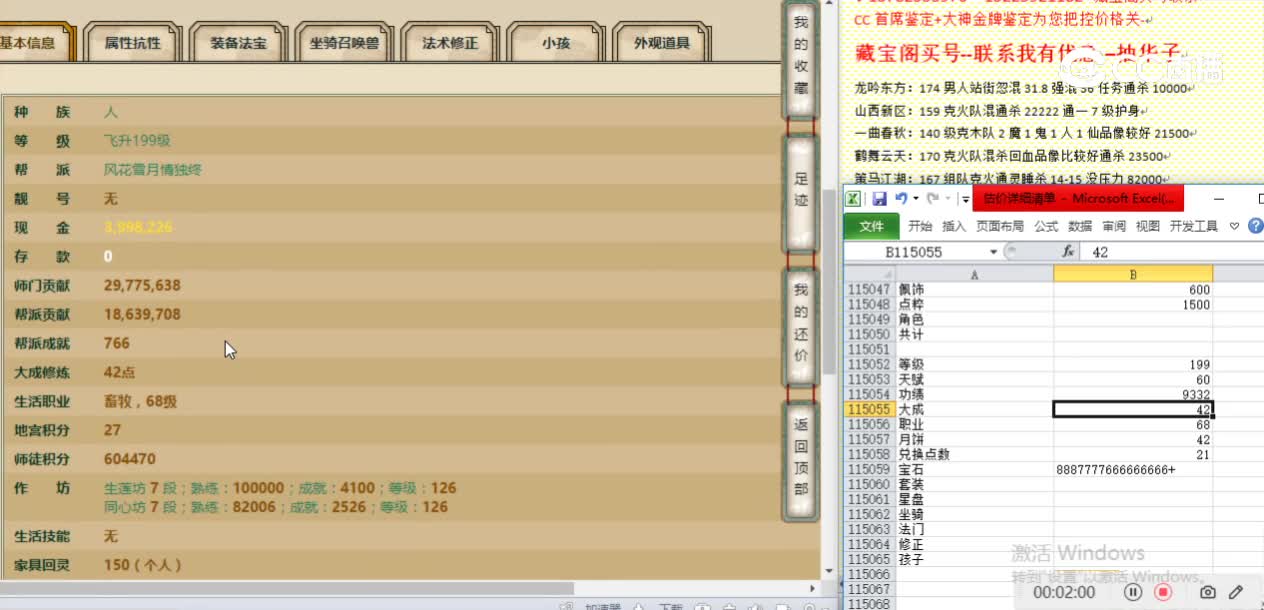This screenshot has width=1264, height=610.
Task: Select the 宝石 value cell 8887777666666666+
Action: pos(1133,469)
